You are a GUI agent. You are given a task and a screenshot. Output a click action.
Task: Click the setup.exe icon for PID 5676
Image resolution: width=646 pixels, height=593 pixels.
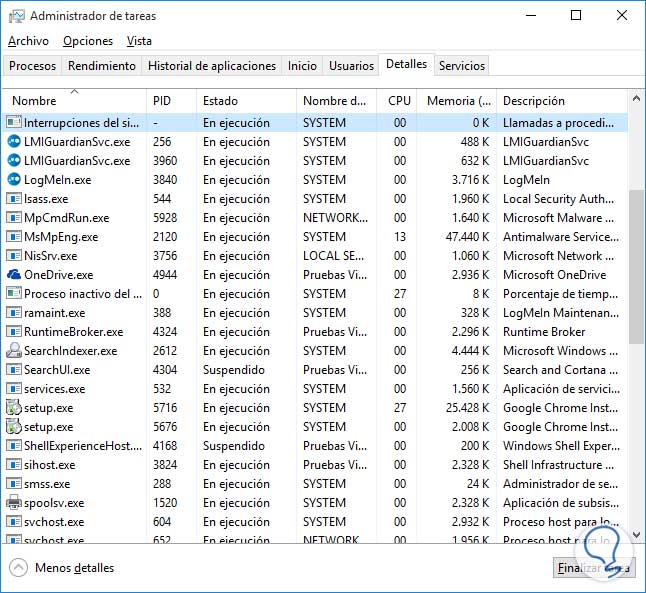point(14,427)
